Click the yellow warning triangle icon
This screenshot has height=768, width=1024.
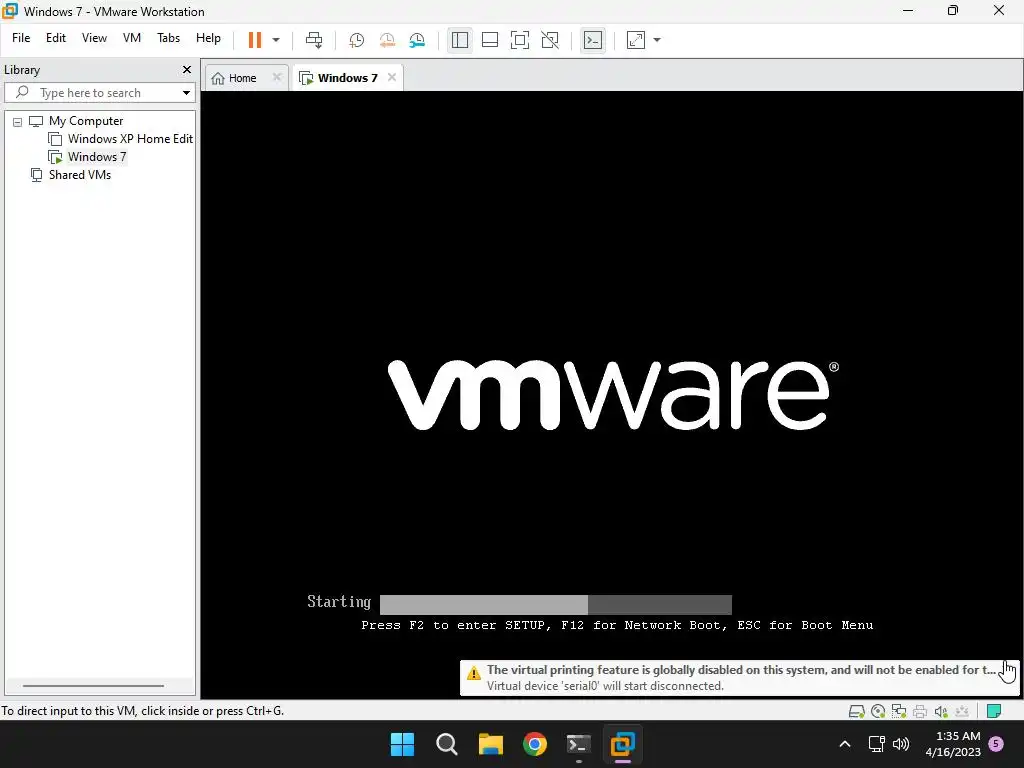point(474,672)
